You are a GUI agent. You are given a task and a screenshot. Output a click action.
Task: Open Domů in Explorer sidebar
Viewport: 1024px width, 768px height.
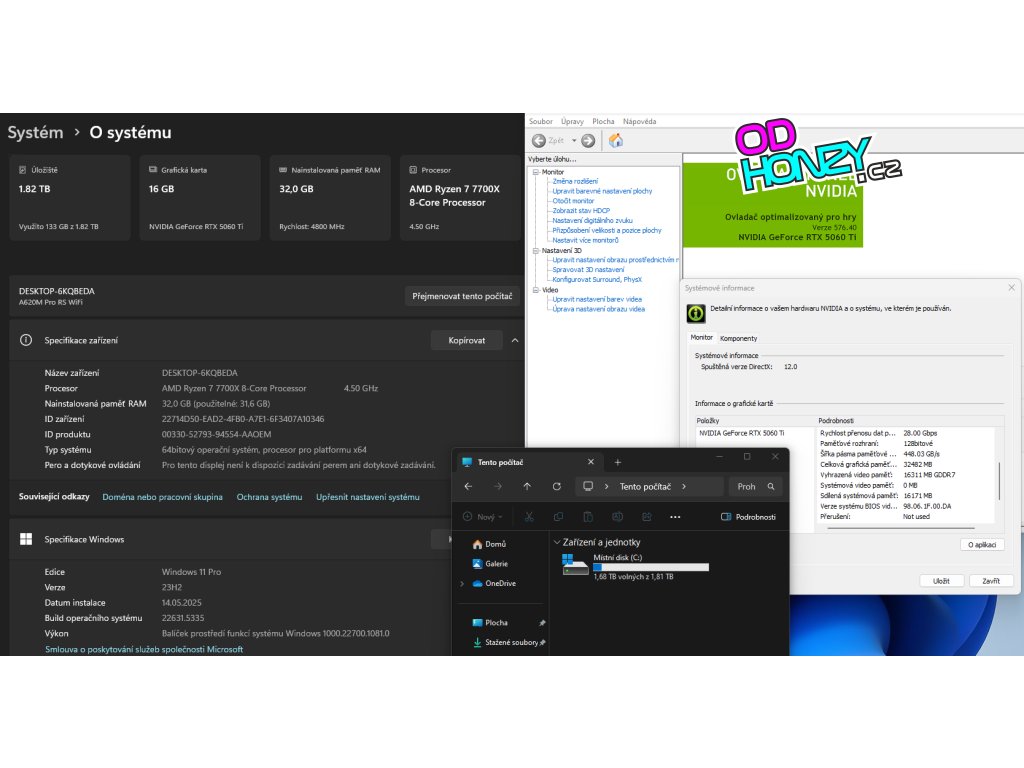click(x=489, y=544)
